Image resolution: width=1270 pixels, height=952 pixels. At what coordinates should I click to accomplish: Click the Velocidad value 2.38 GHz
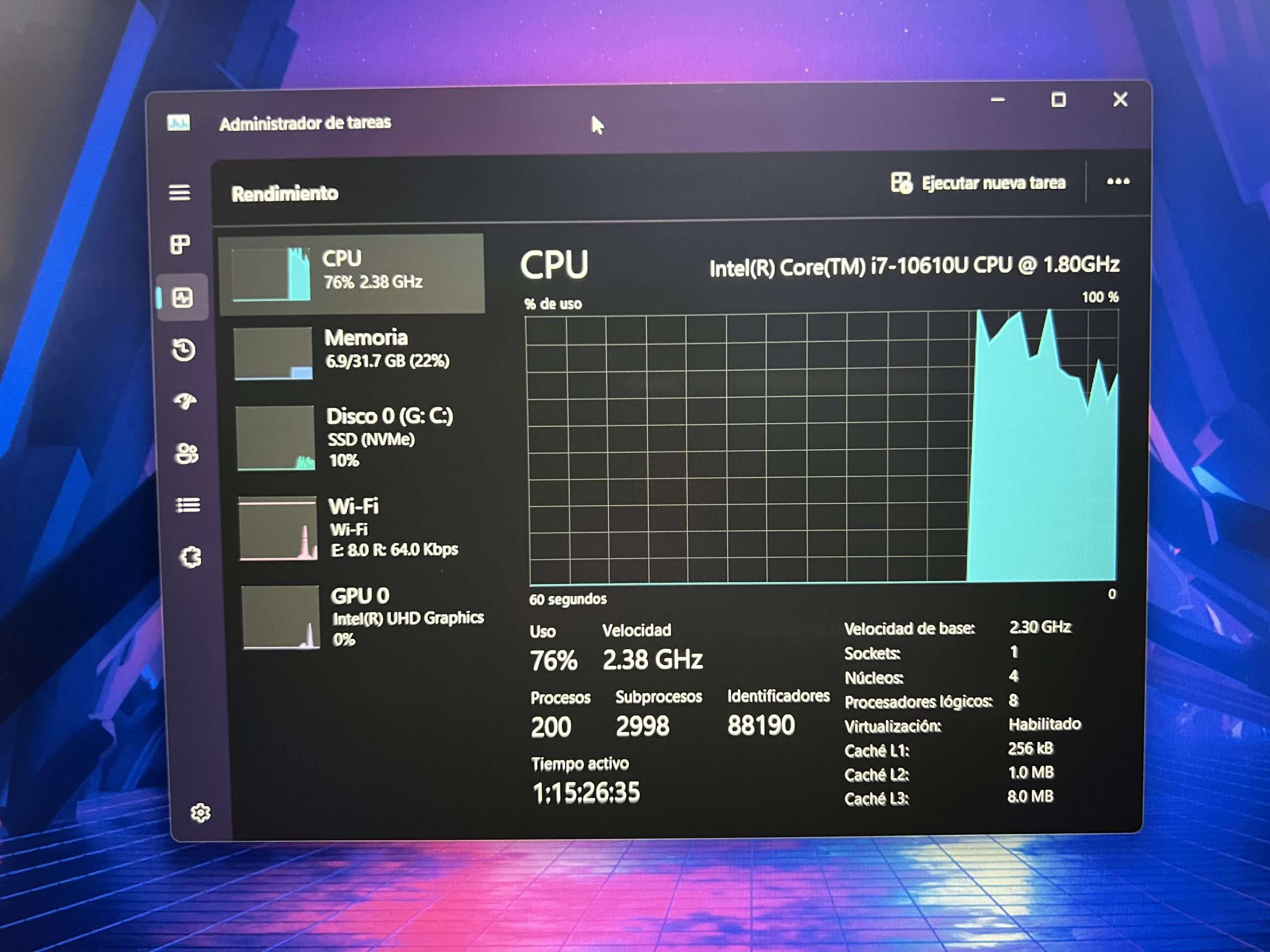pos(653,659)
